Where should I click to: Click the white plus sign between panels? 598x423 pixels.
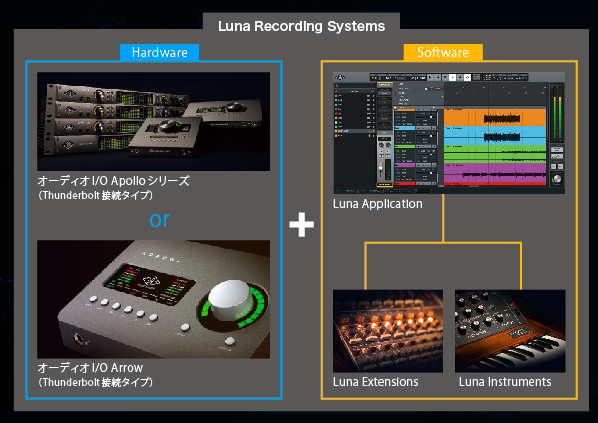coord(301,224)
